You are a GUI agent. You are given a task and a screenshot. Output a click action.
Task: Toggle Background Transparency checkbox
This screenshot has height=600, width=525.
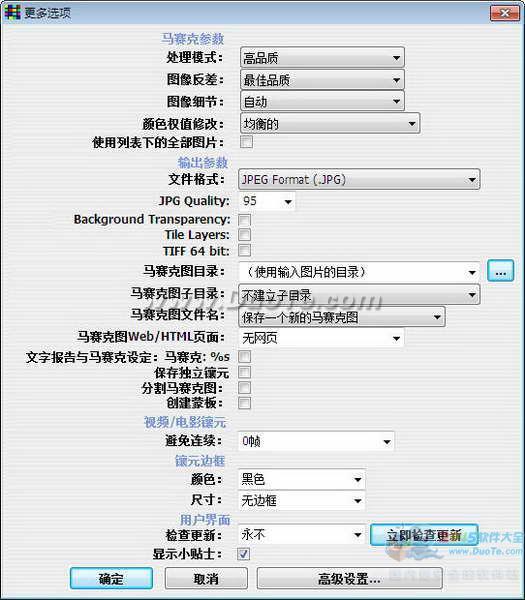click(x=245, y=220)
